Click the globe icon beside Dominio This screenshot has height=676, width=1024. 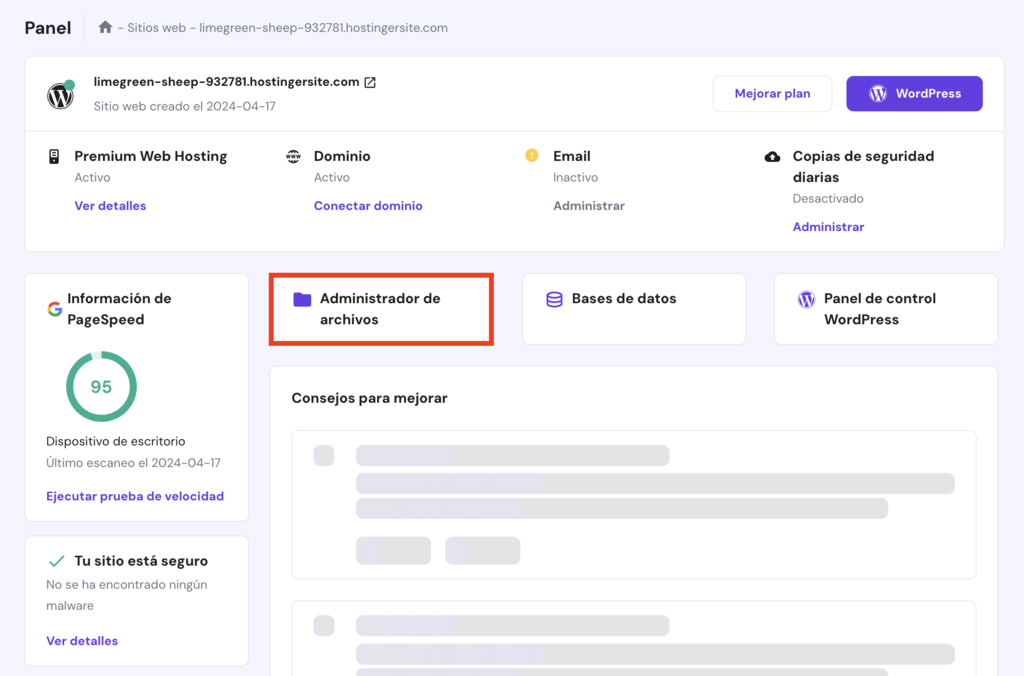(x=293, y=156)
